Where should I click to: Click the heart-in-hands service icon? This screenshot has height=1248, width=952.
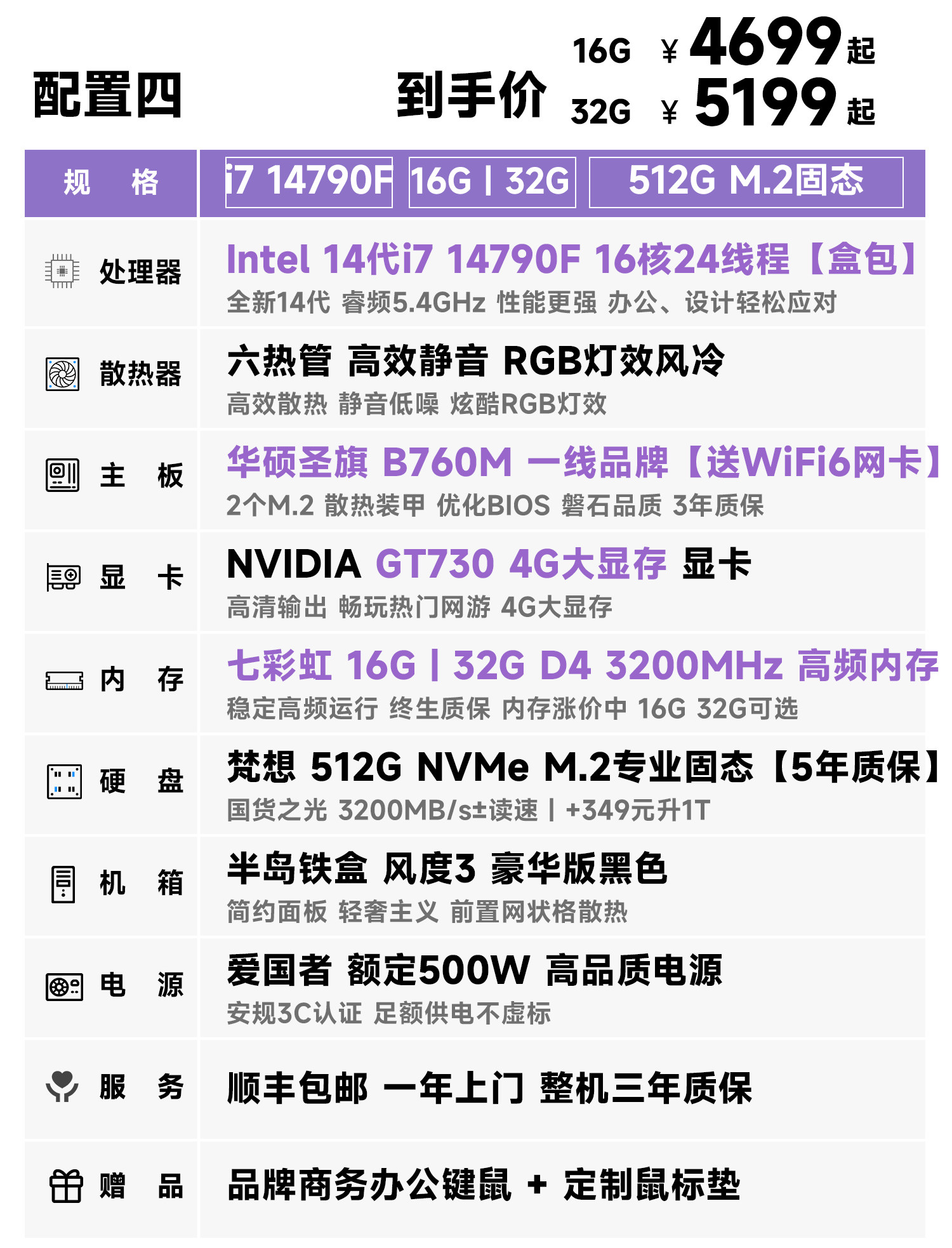(62, 1086)
